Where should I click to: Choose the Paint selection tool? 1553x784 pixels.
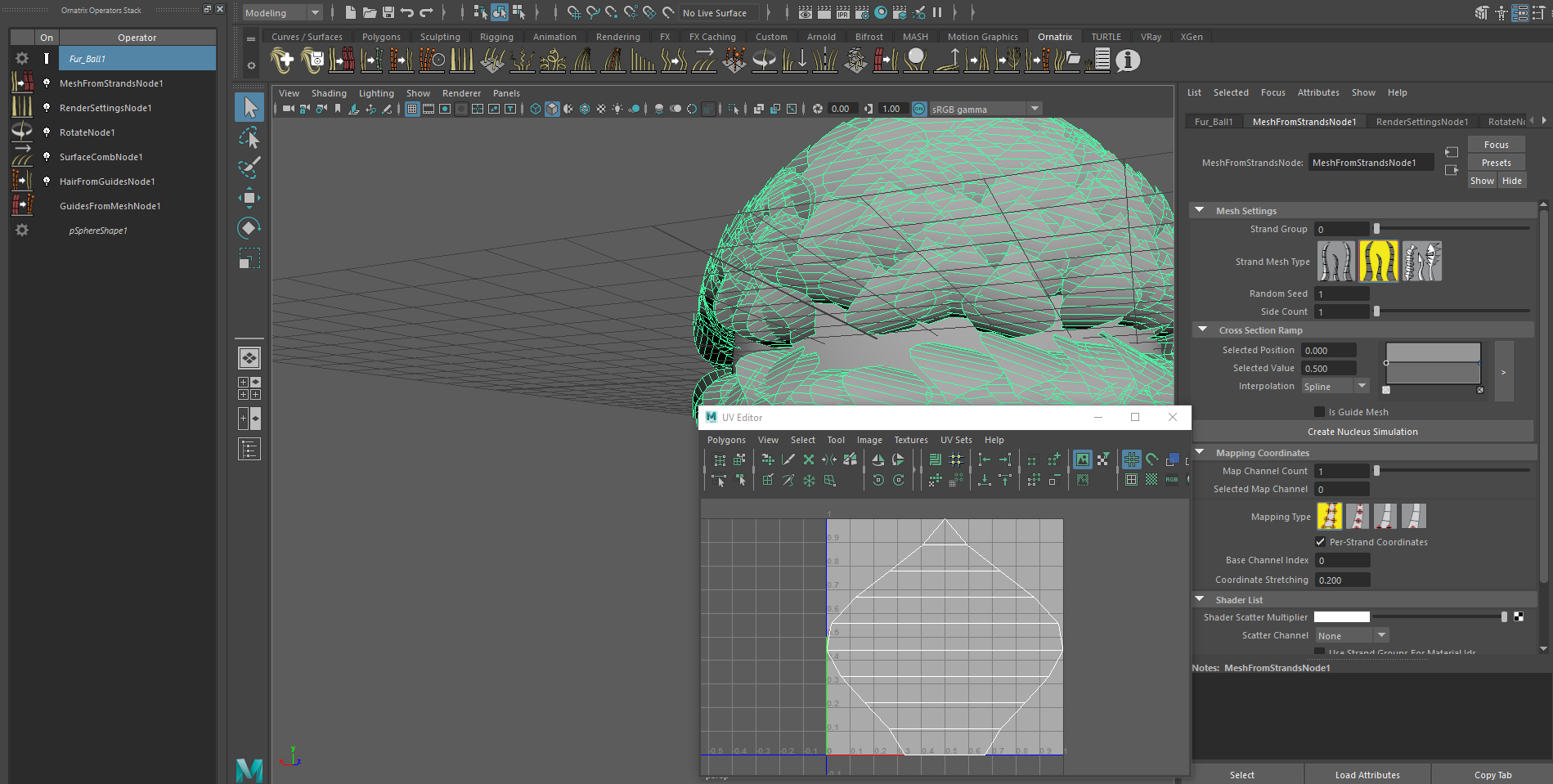coord(249,168)
